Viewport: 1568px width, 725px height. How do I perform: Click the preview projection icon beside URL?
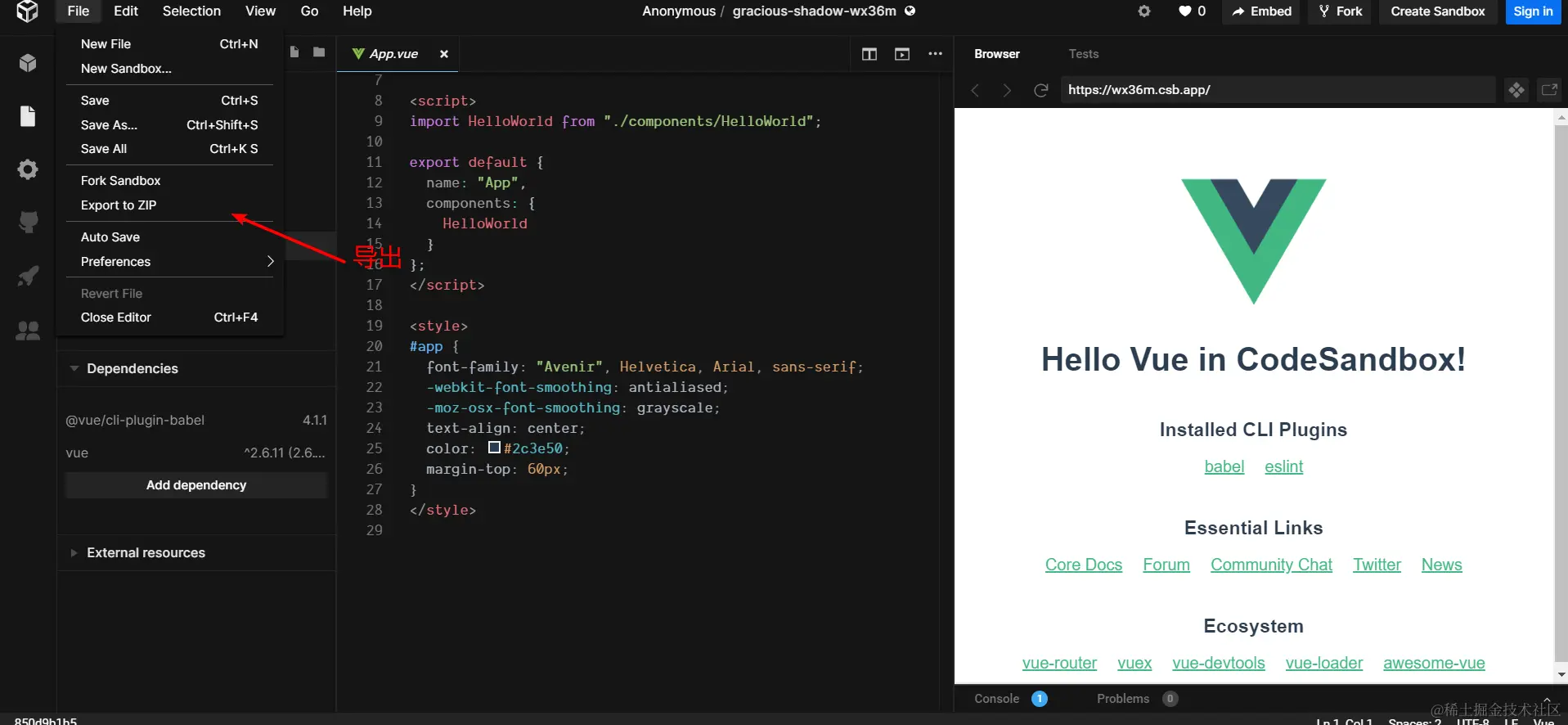[x=1516, y=90]
